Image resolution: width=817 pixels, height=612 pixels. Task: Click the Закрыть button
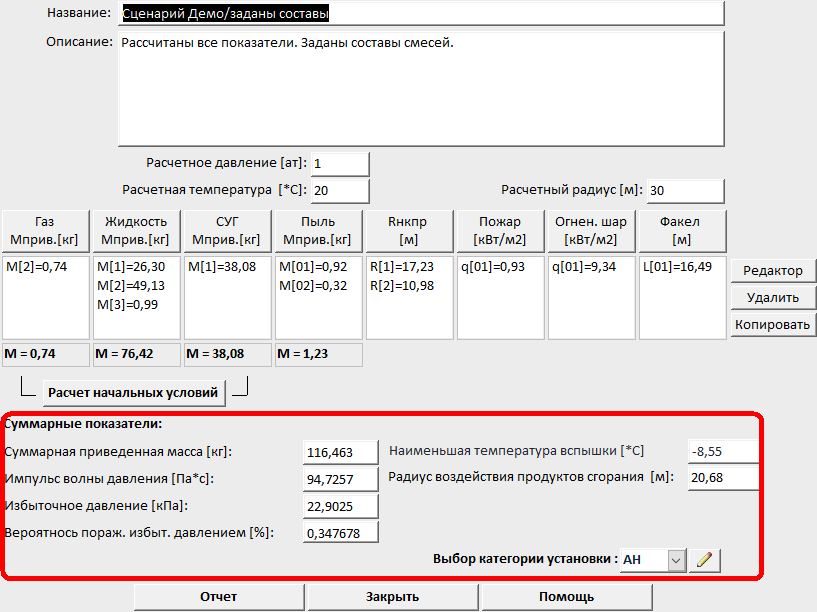(x=392, y=597)
